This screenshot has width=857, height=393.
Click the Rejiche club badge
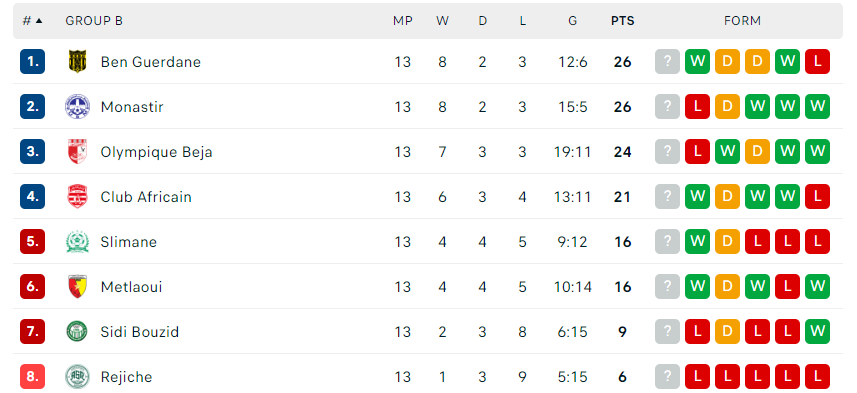pyautogui.click(x=77, y=377)
